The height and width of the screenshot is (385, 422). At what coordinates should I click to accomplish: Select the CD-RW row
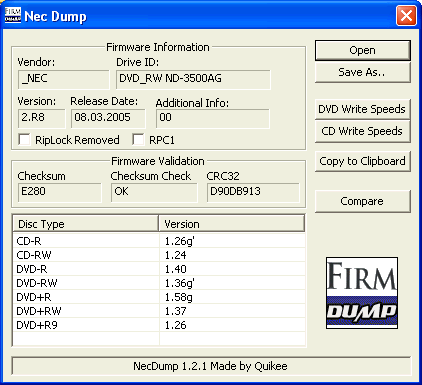[159, 255]
